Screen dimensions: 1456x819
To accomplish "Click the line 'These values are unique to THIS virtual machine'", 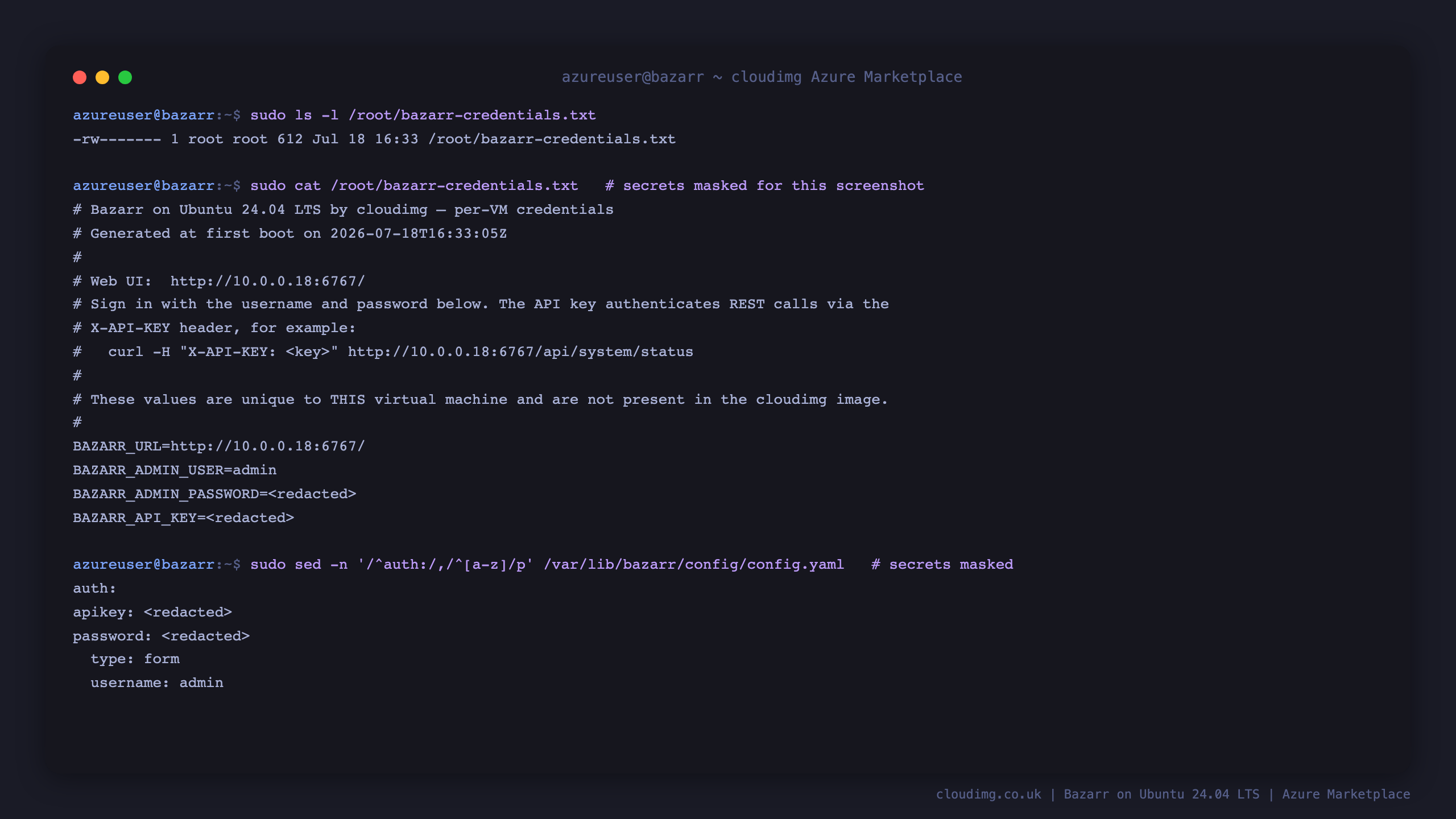I will 480,399.
